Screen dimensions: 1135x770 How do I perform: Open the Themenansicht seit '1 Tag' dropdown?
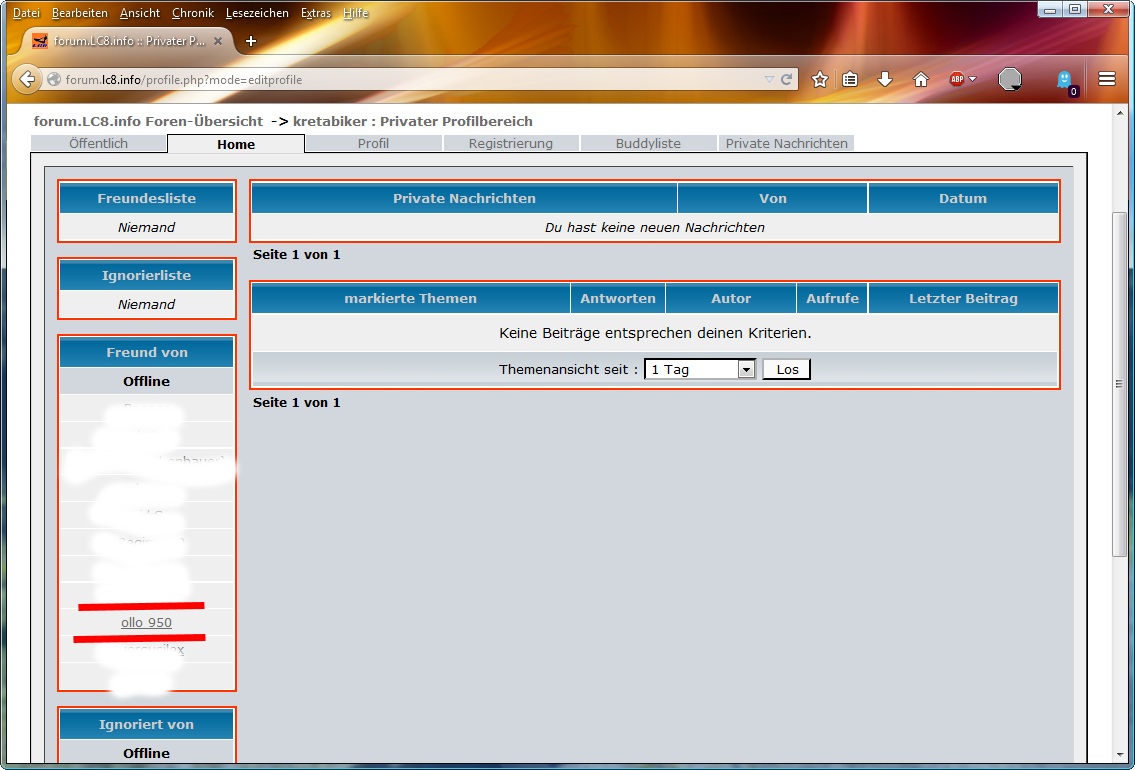(x=699, y=369)
